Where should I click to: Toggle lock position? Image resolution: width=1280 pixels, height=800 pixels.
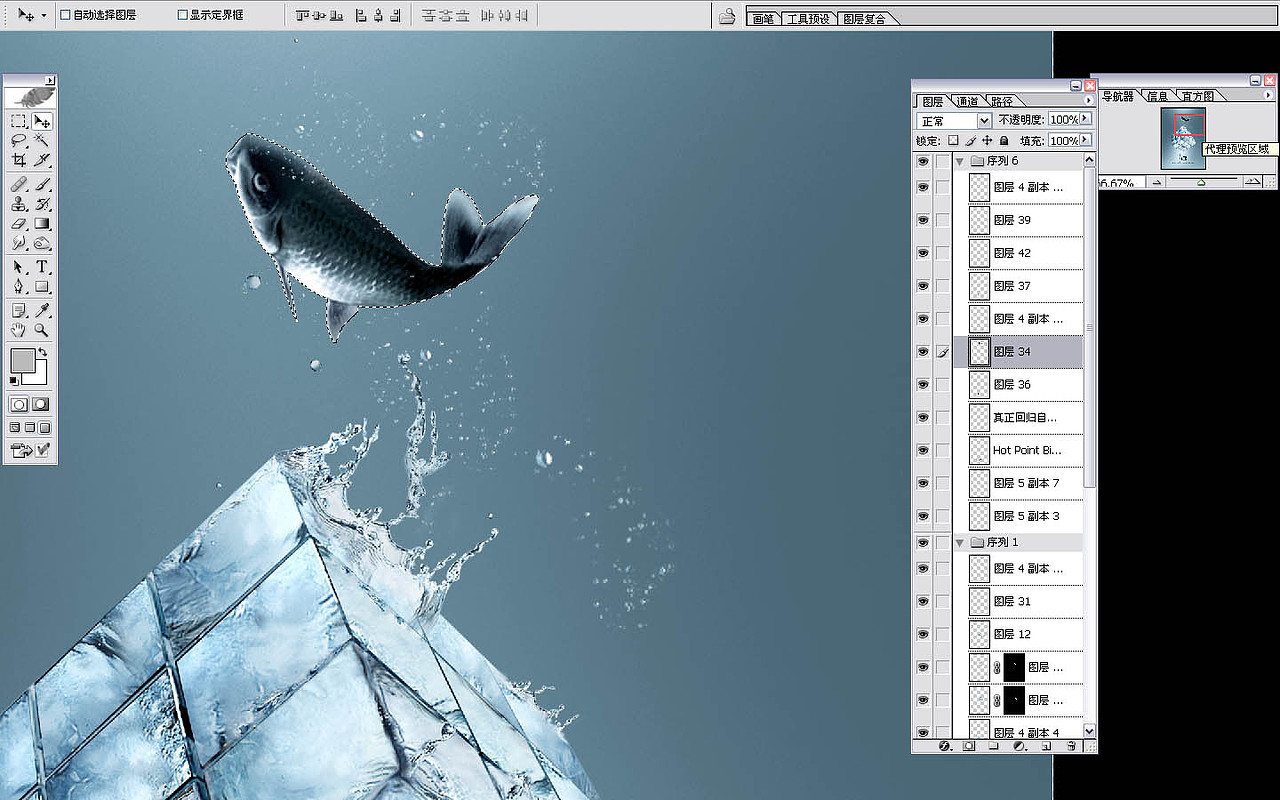pos(987,141)
